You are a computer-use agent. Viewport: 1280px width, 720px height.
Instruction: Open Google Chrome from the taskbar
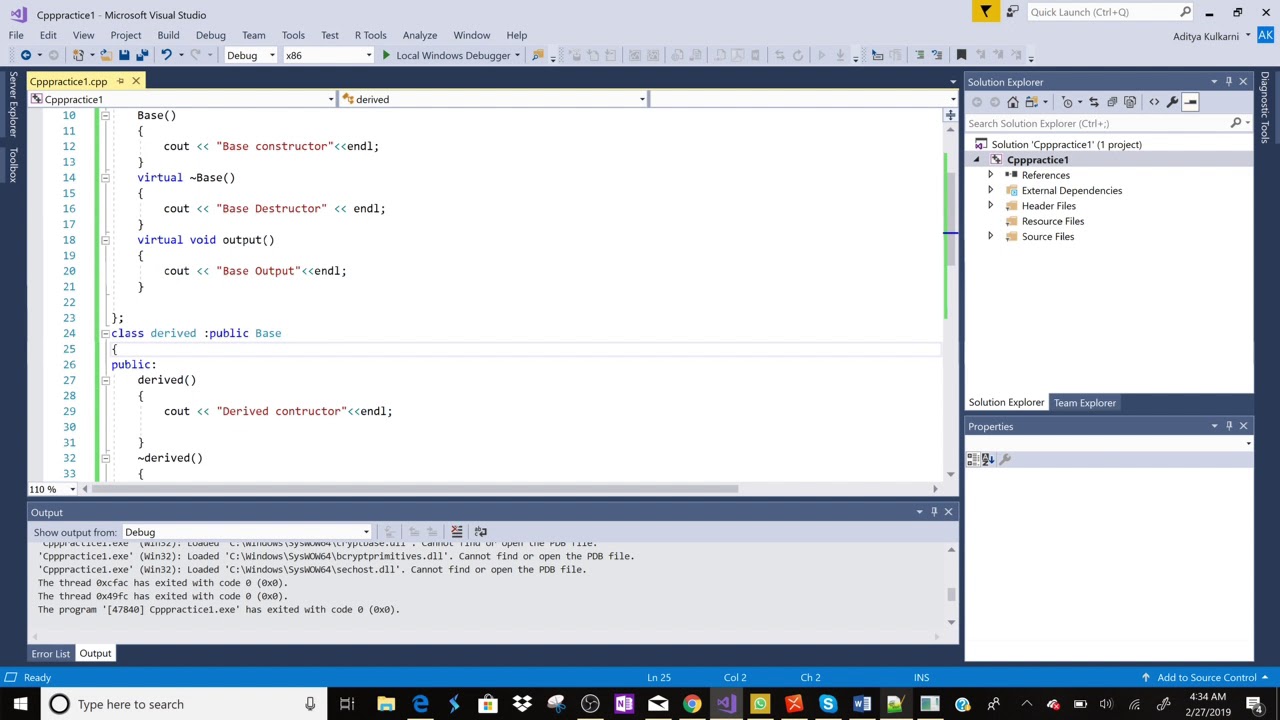click(692, 704)
